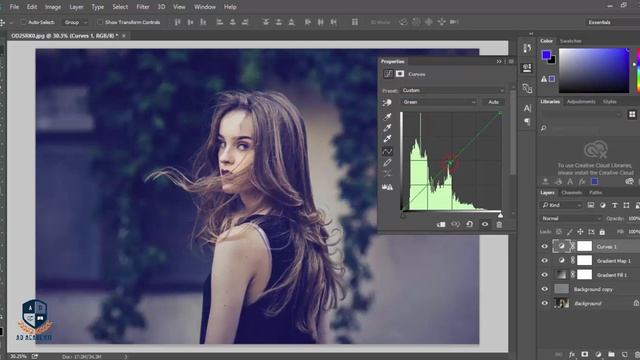The image size is (640, 360).
Task: Filter layers by type layer icon
Action: click(614, 205)
